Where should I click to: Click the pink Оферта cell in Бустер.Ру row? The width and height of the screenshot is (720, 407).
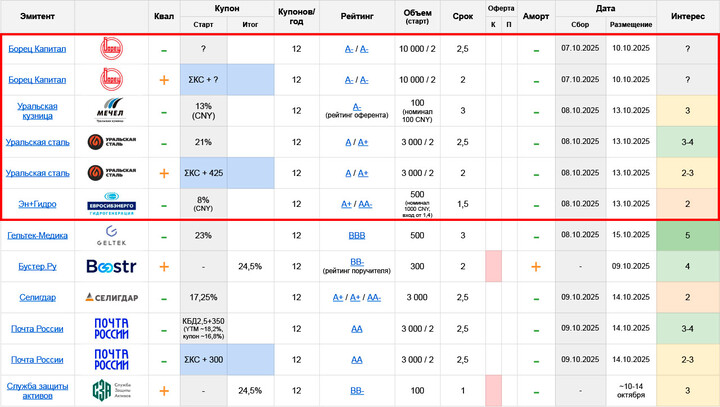point(493,267)
